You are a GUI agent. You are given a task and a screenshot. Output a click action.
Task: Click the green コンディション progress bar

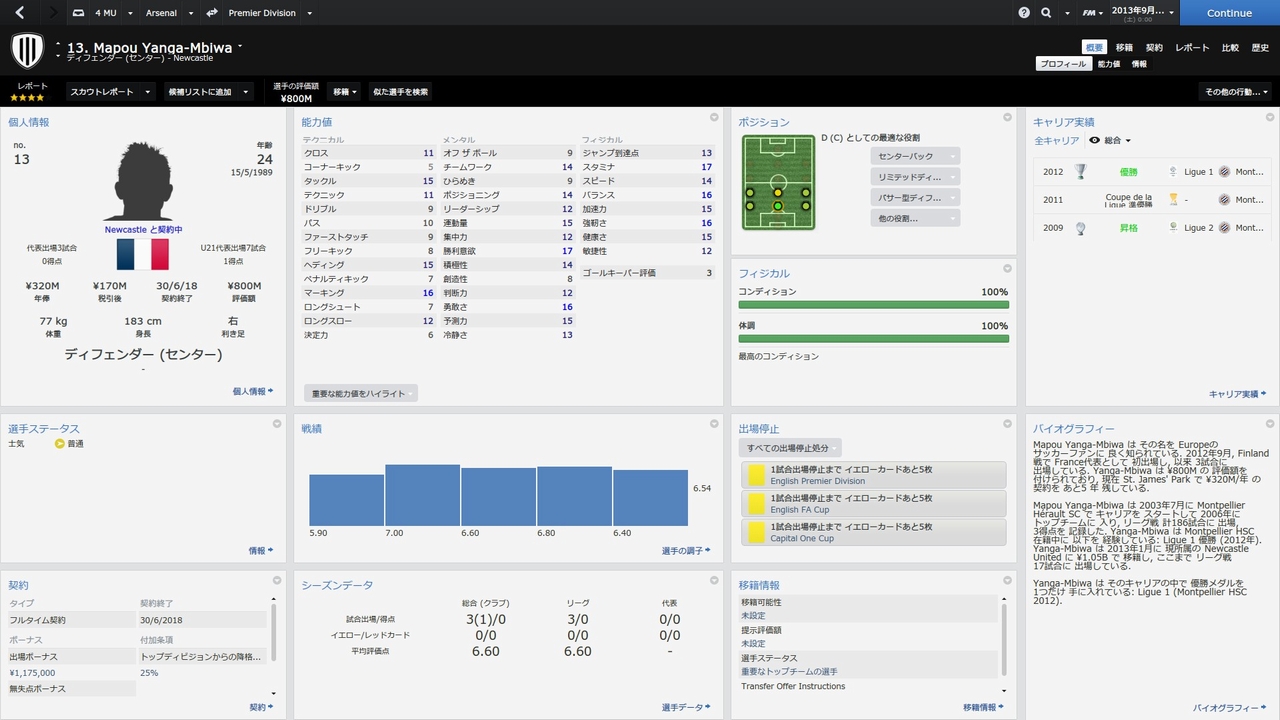[873, 305]
